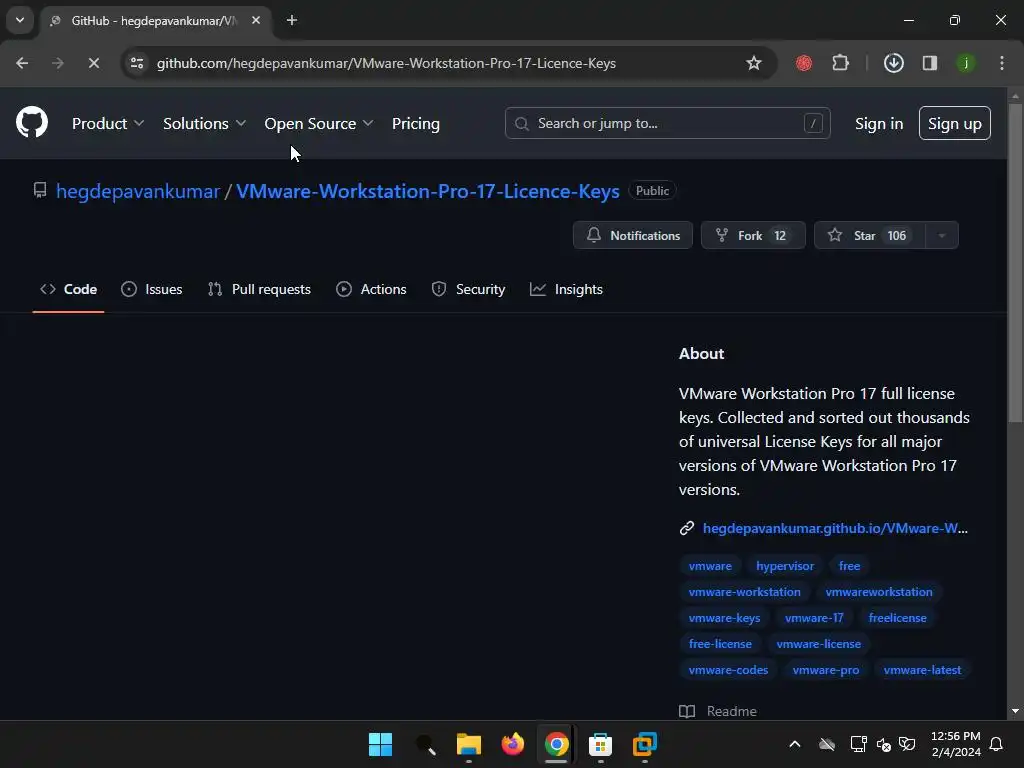Image resolution: width=1024 pixels, height=768 pixels.
Task: Switch to the Code tab
Action: (x=69, y=289)
